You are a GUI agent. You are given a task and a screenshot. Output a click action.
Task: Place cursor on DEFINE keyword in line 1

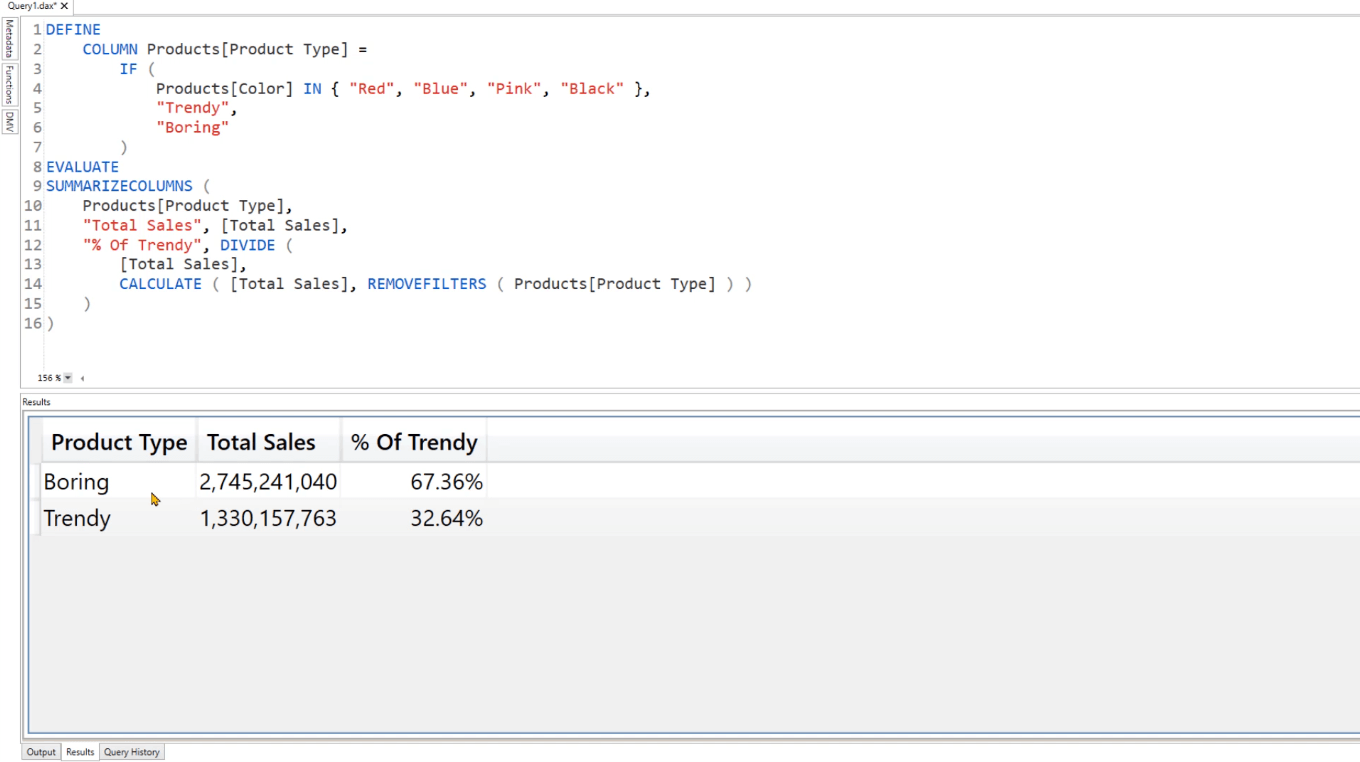tap(73, 30)
